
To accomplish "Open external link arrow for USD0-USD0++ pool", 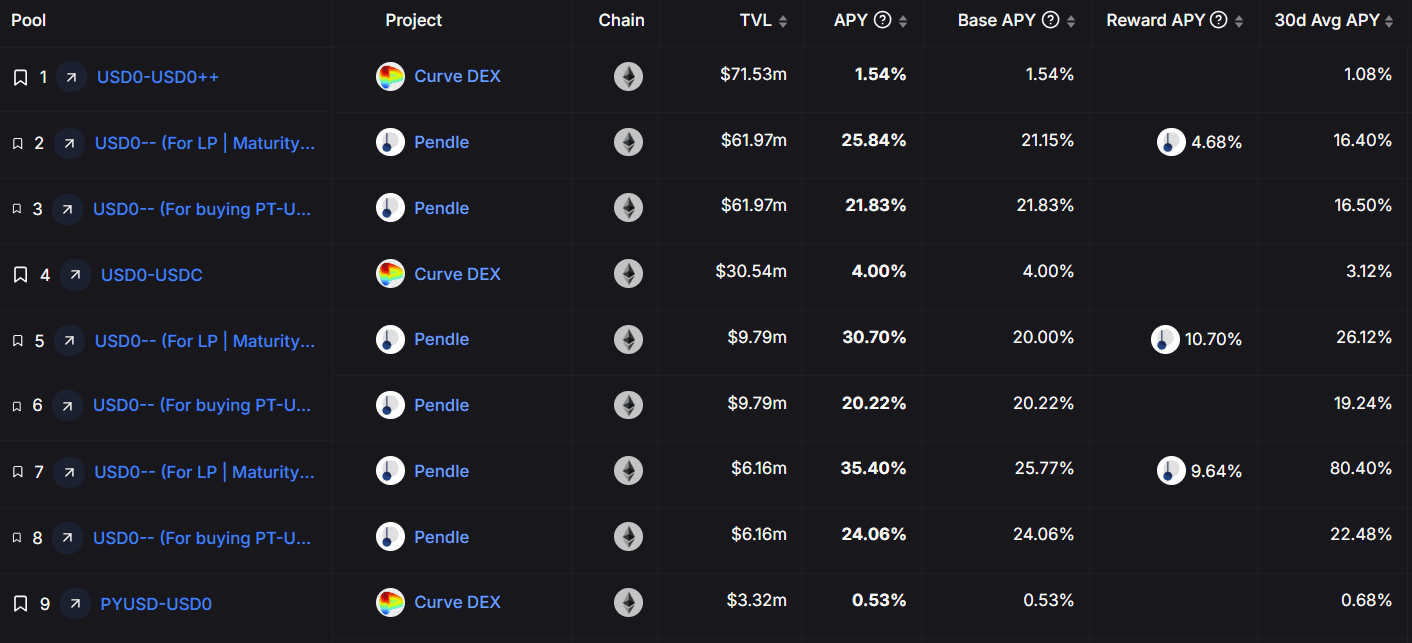I will click(x=71, y=77).
